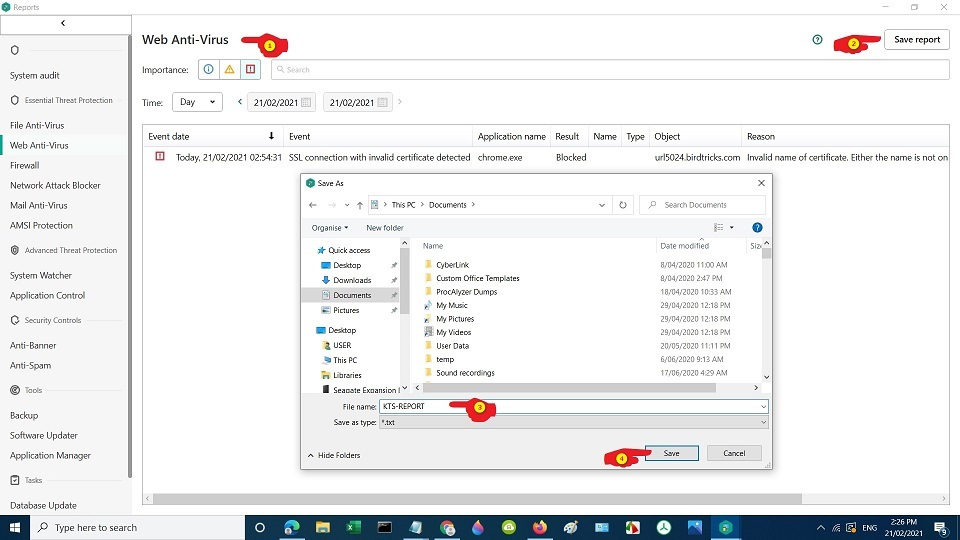Change the file list view layout icon
Screen dimensions: 960x540
pos(719,228)
